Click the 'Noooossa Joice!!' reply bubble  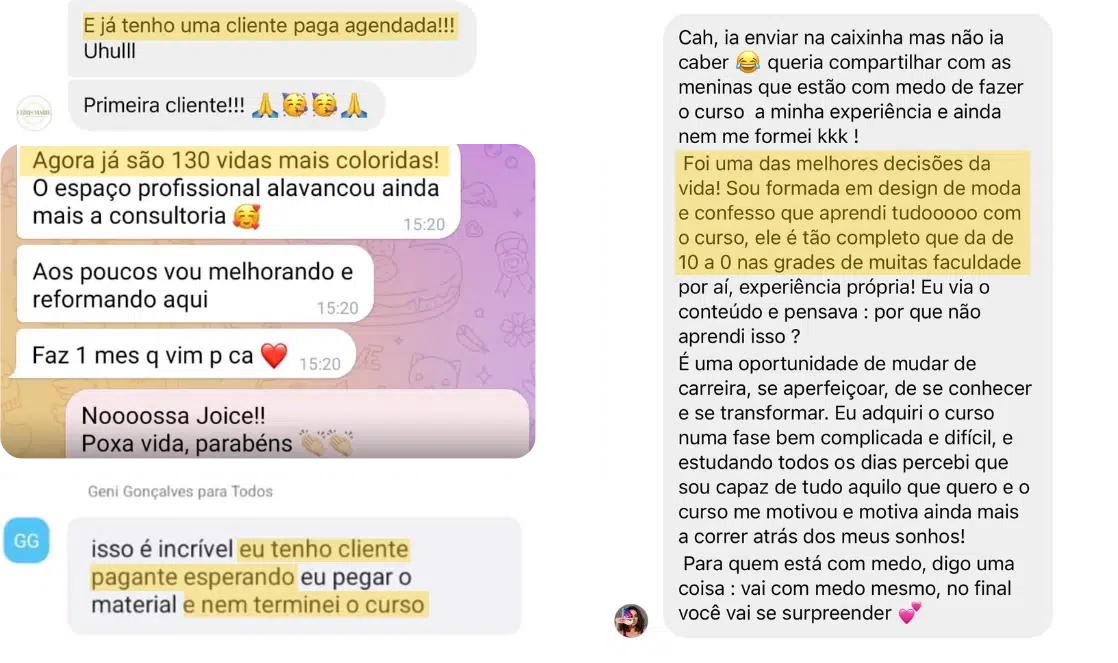click(x=298, y=425)
